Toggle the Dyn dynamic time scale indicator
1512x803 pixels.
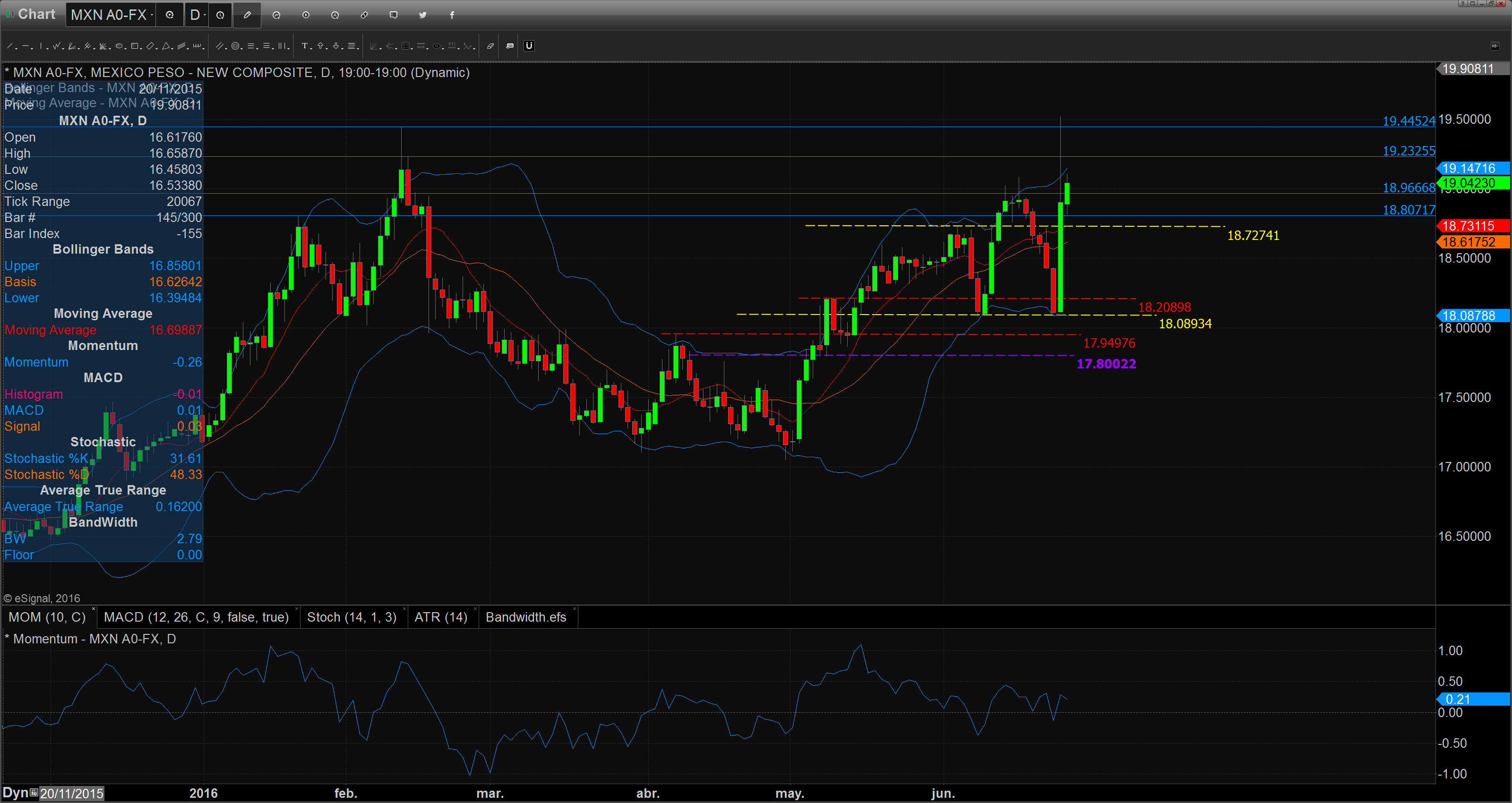coord(15,793)
